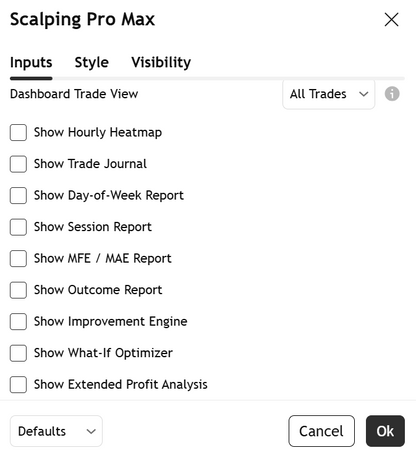Viewport: 416px width, 453px height.
Task: Turn on Show Outcome Report checkbox
Action: 18,290
